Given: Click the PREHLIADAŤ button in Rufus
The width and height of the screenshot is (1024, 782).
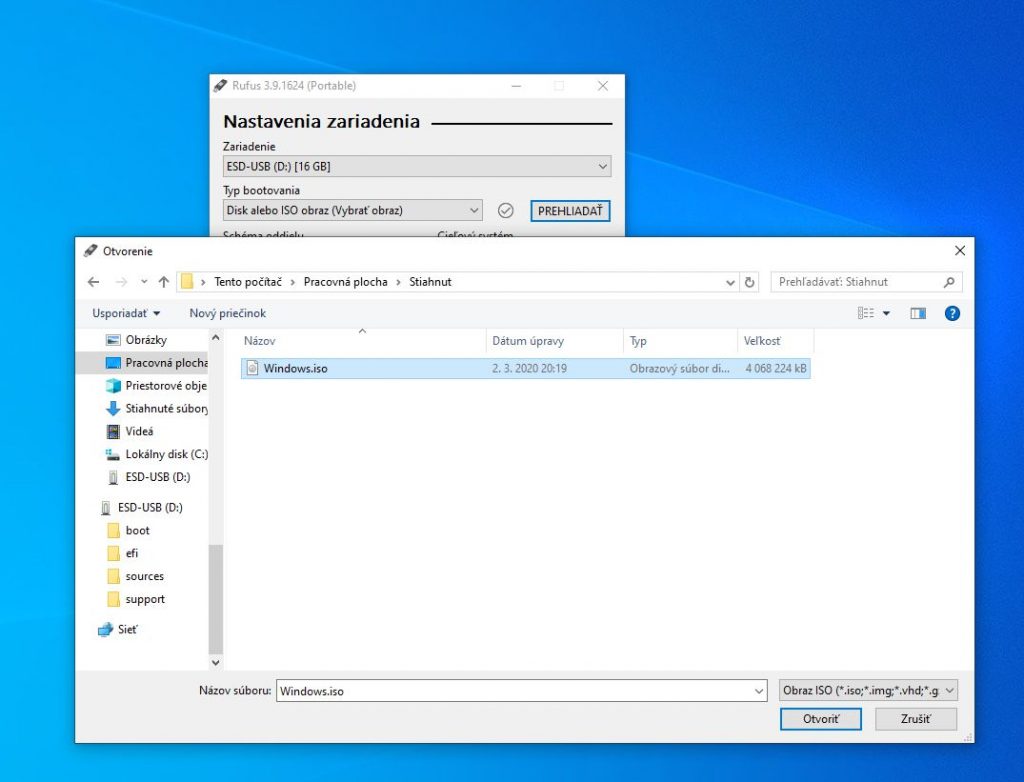Looking at the screenshot, I should 570,211.
